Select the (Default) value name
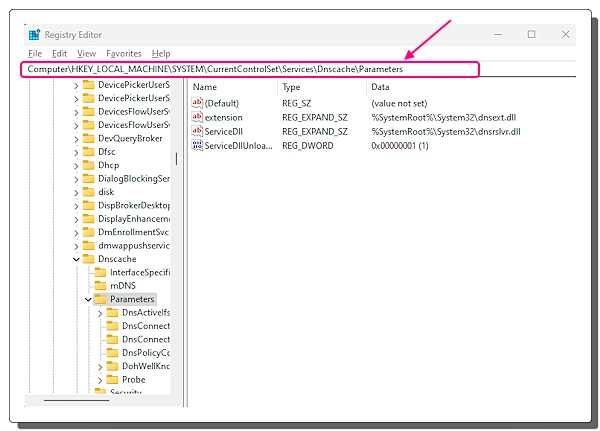Screen dimensions: 600x431 (222, 103)
